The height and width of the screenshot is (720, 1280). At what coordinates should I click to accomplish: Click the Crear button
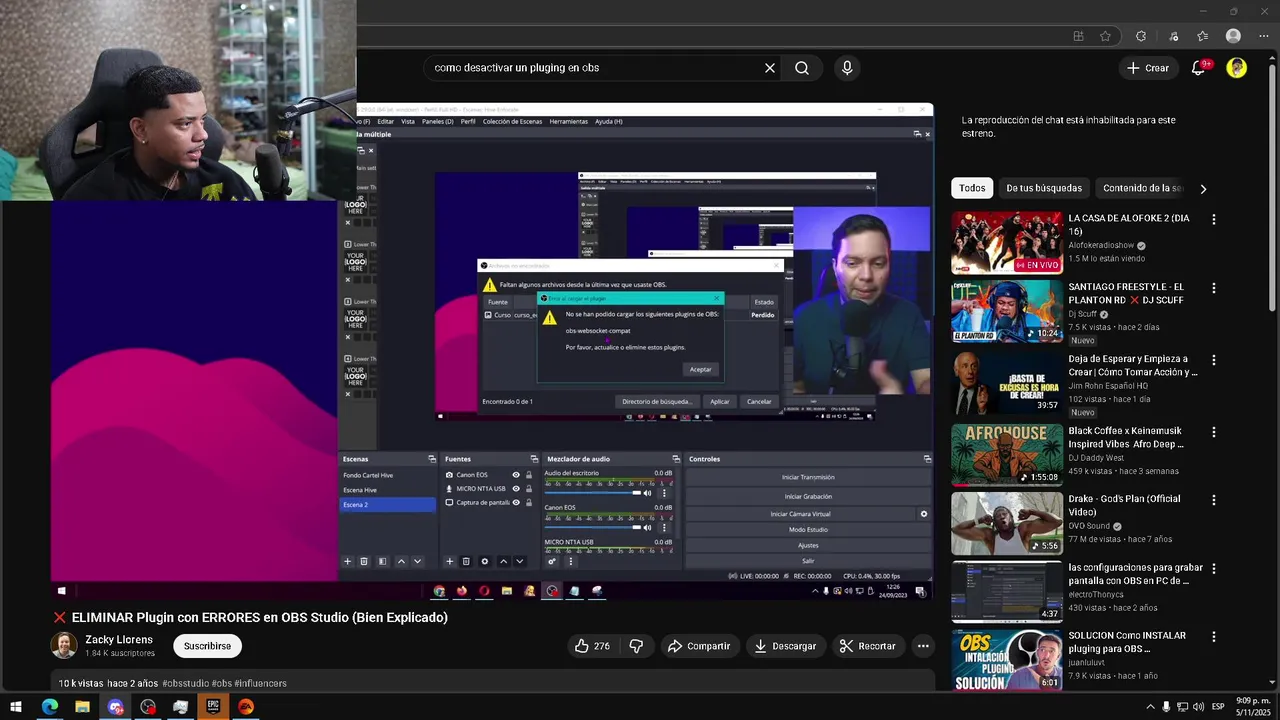point(1148,68)
